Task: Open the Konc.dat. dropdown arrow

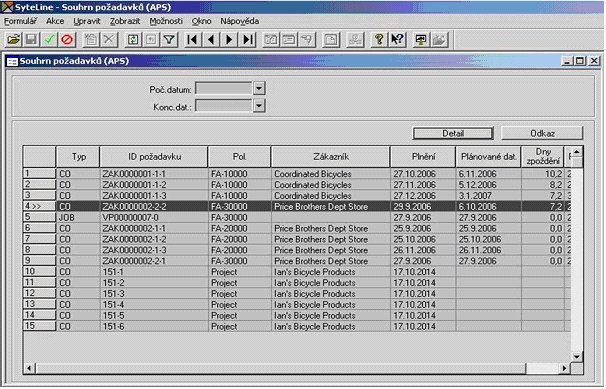Action: (259, 105)
